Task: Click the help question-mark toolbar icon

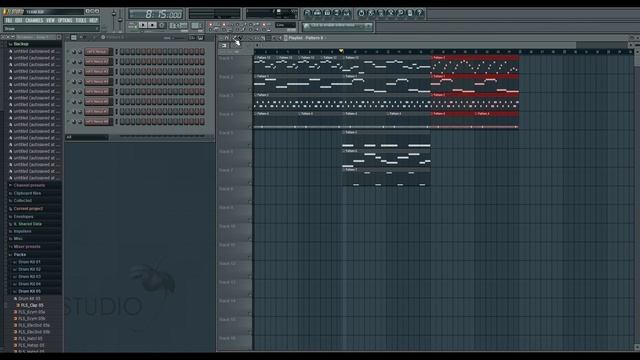Action: (x=419, y=13)
